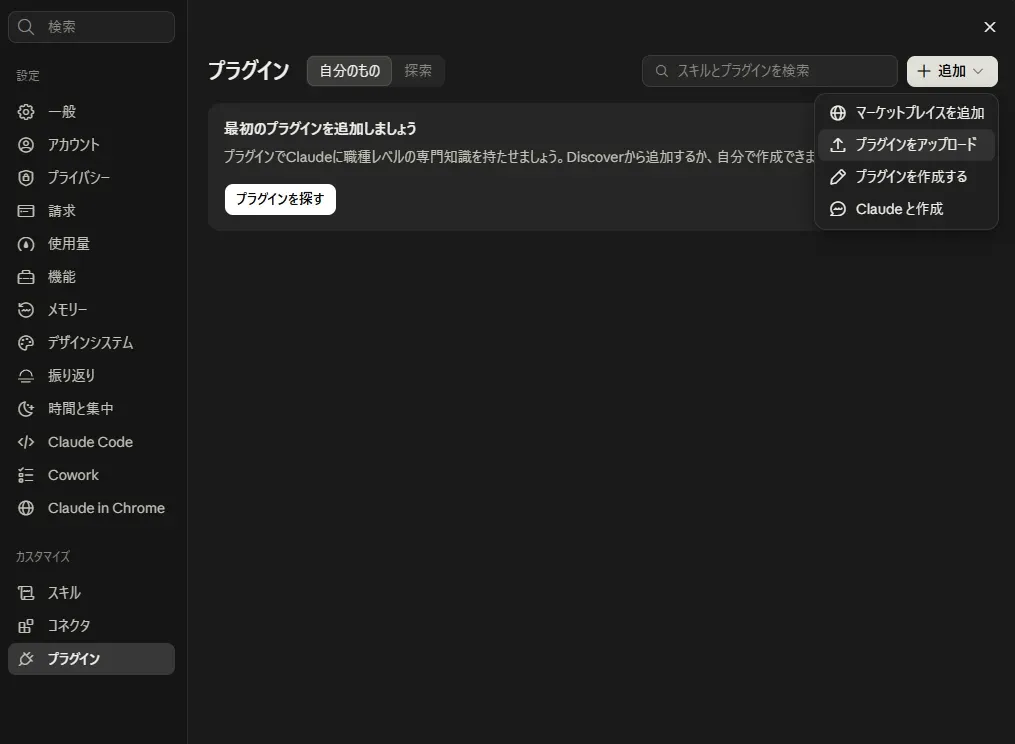
Task: Click the 設定 section label
Action: tap(28, 76)
